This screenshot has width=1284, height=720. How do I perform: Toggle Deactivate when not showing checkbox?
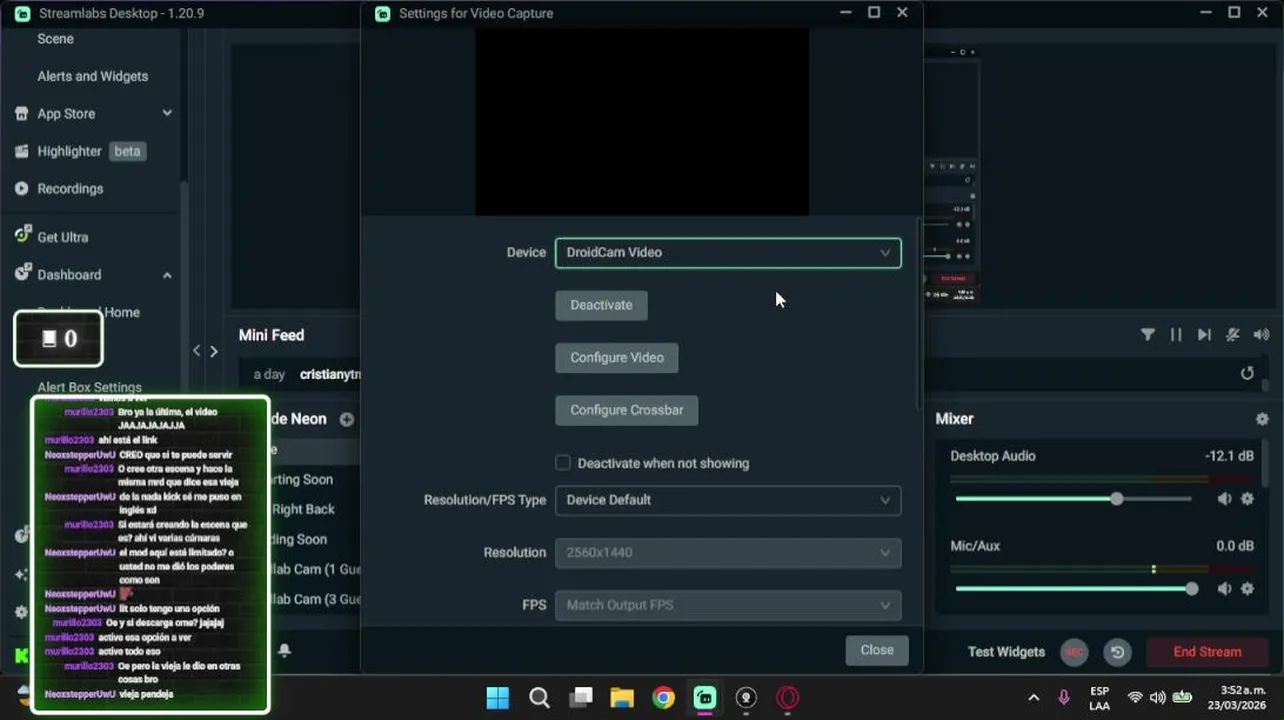[x=563, y=463]
